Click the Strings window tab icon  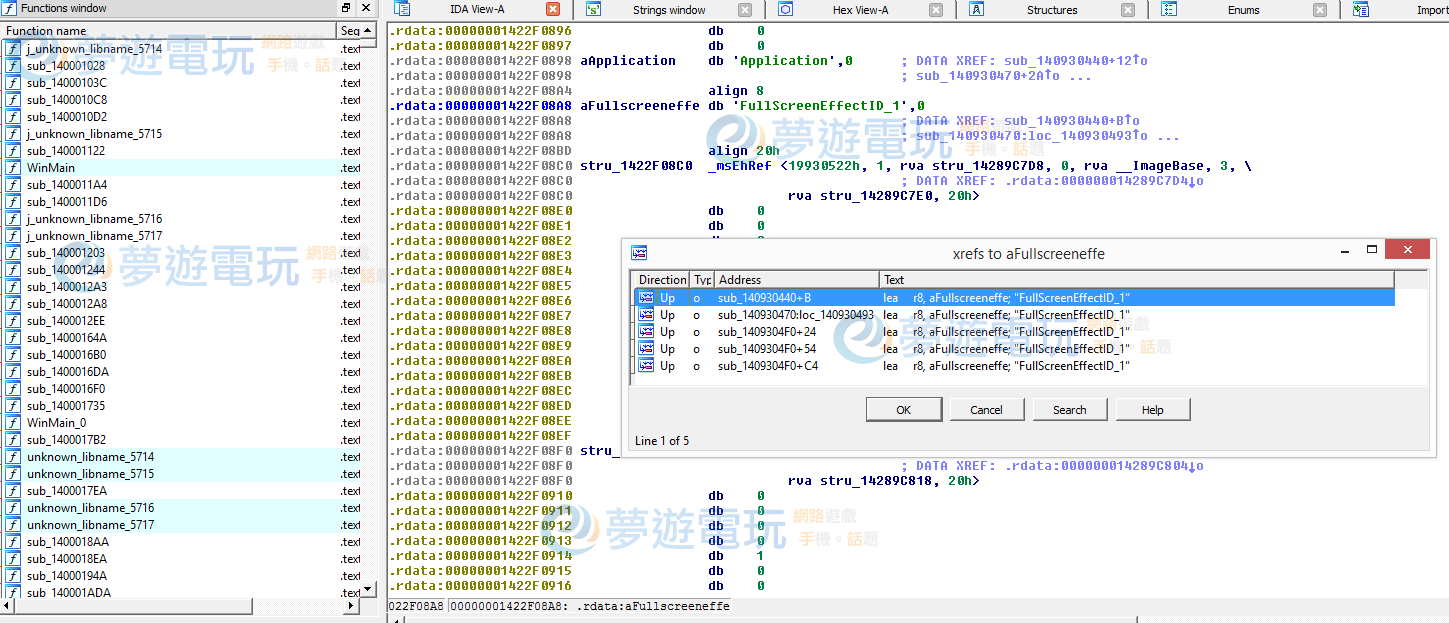pos(593,10)
